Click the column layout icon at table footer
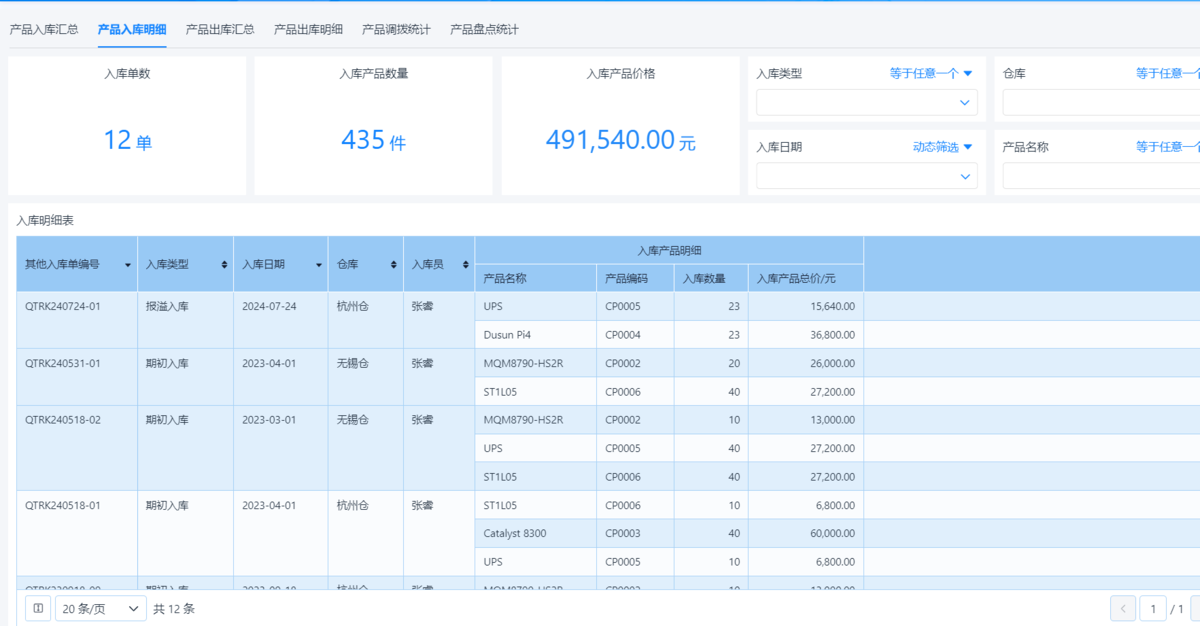The image size is (1200, 626). pyautogui.click(x=38, y=608)
